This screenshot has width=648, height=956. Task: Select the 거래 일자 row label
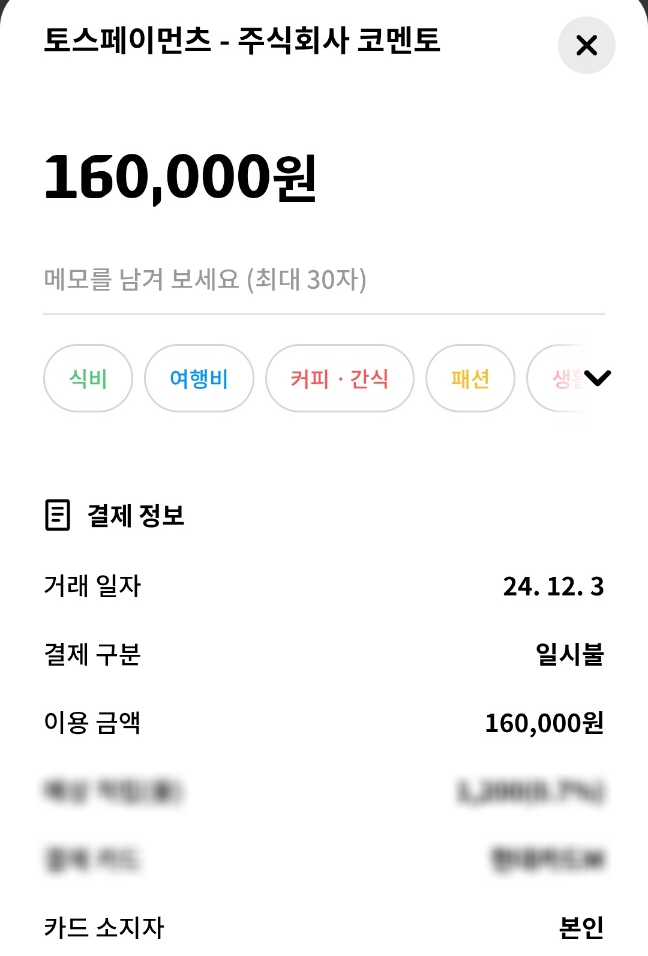[92, 586]
